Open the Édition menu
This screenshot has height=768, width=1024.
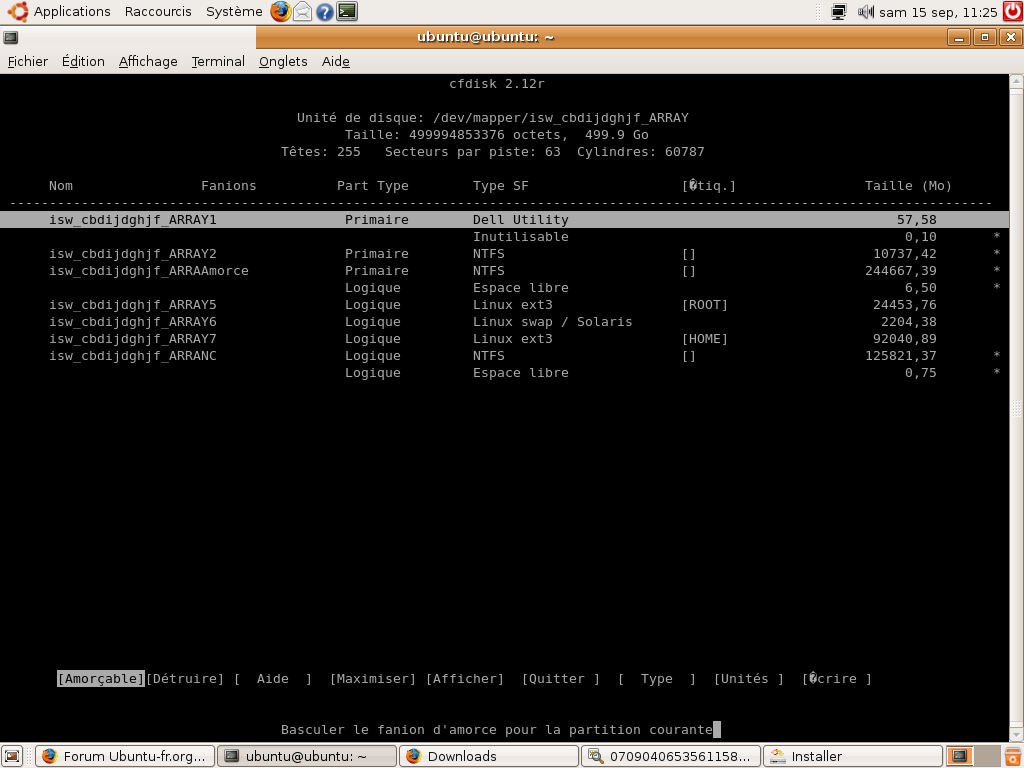coord(83,61)
